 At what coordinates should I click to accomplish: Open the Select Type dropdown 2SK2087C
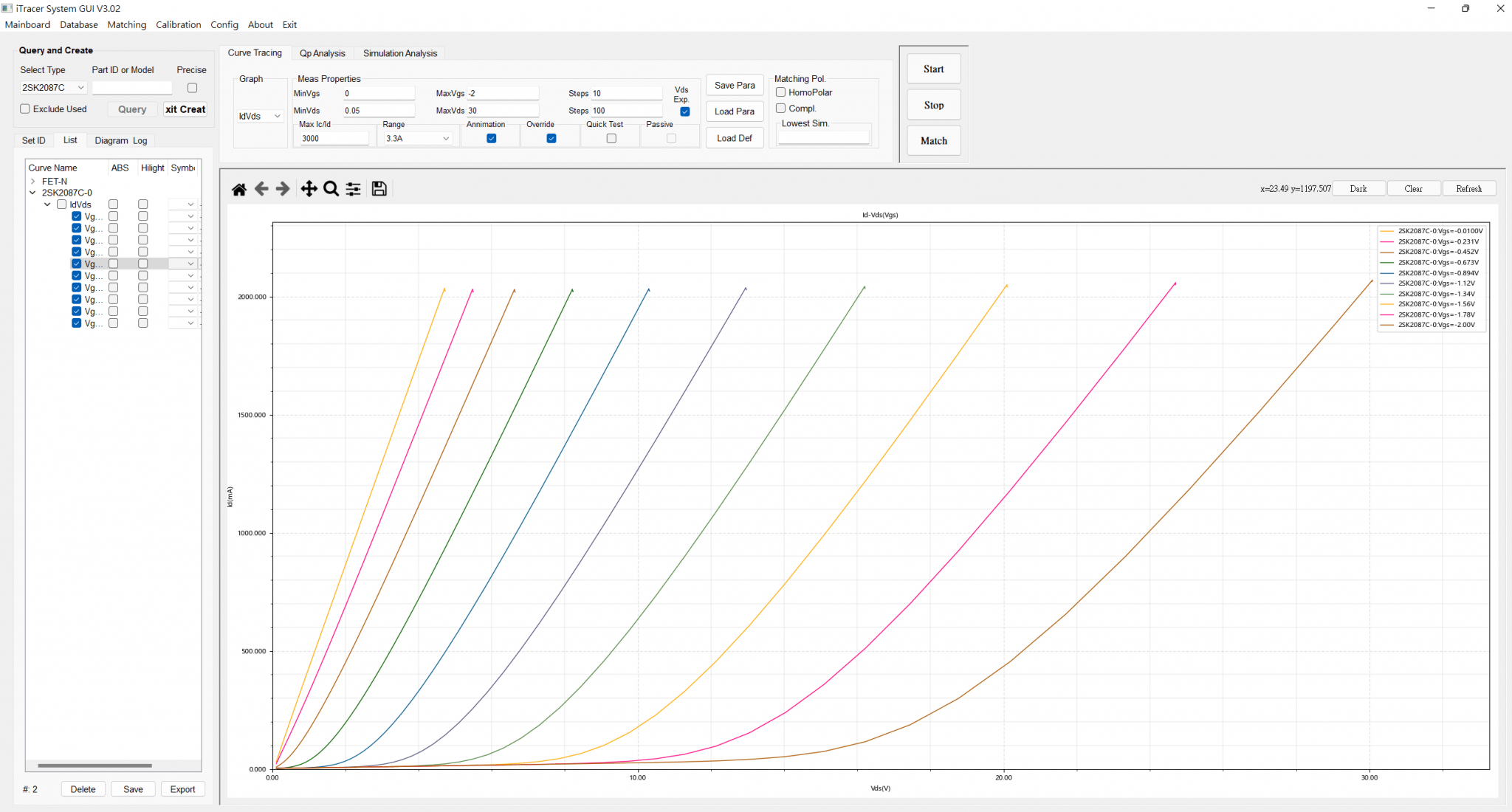pyautogui.click(x=53, y=87)
